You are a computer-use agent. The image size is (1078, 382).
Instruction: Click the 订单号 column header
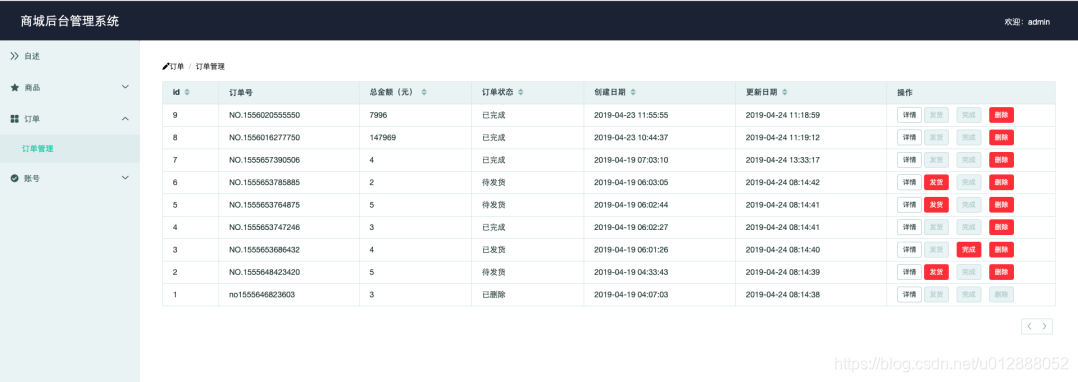(x=241, y=92)
